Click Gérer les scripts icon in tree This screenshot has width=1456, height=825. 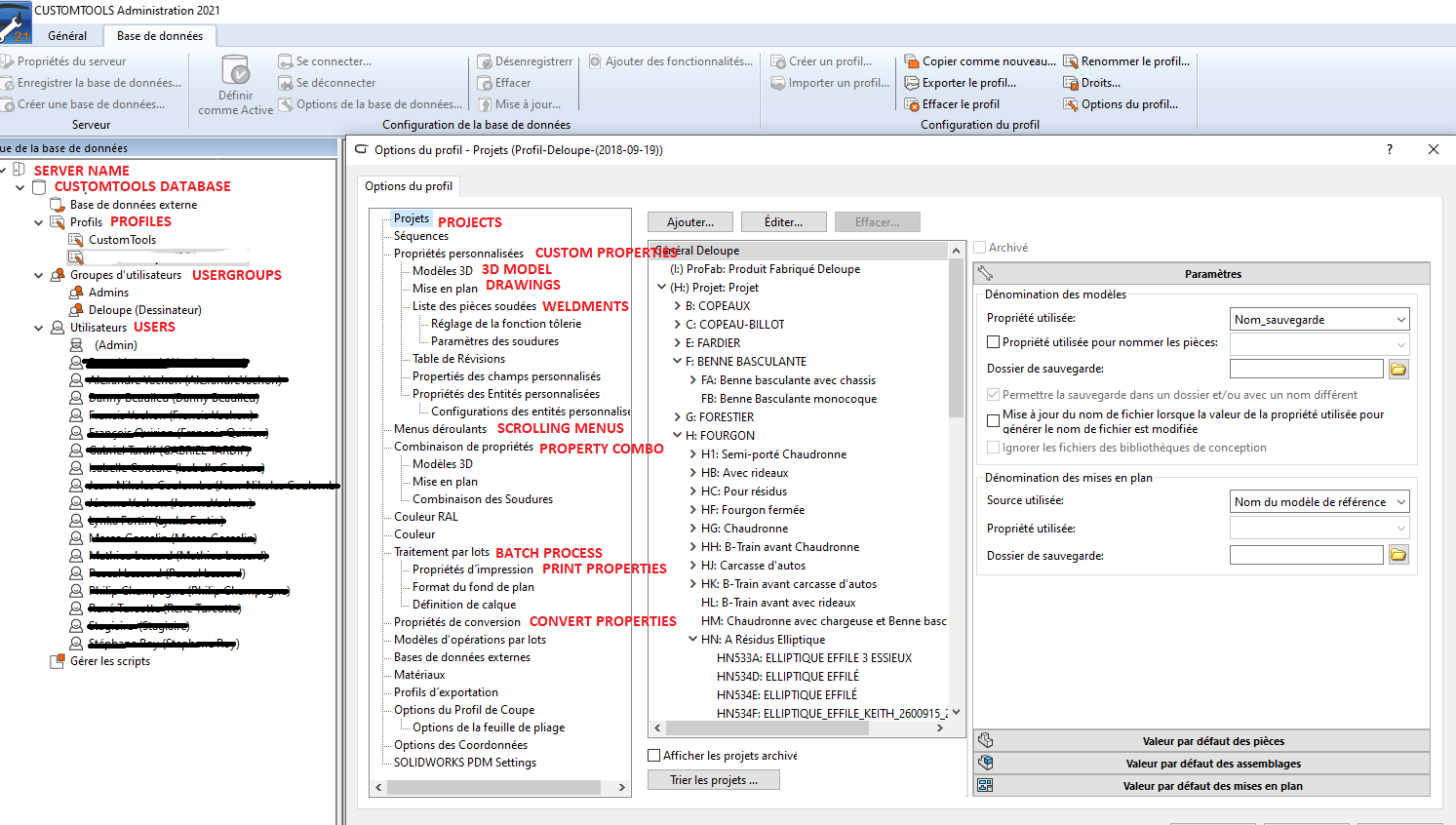[x=58, y=661]
